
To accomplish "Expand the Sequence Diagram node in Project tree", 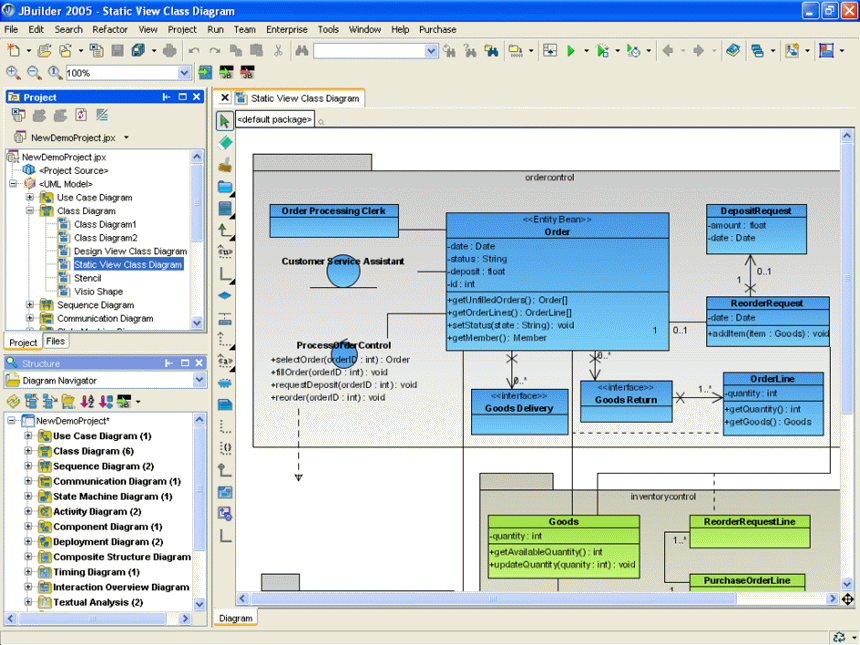I will click(30, 304).
